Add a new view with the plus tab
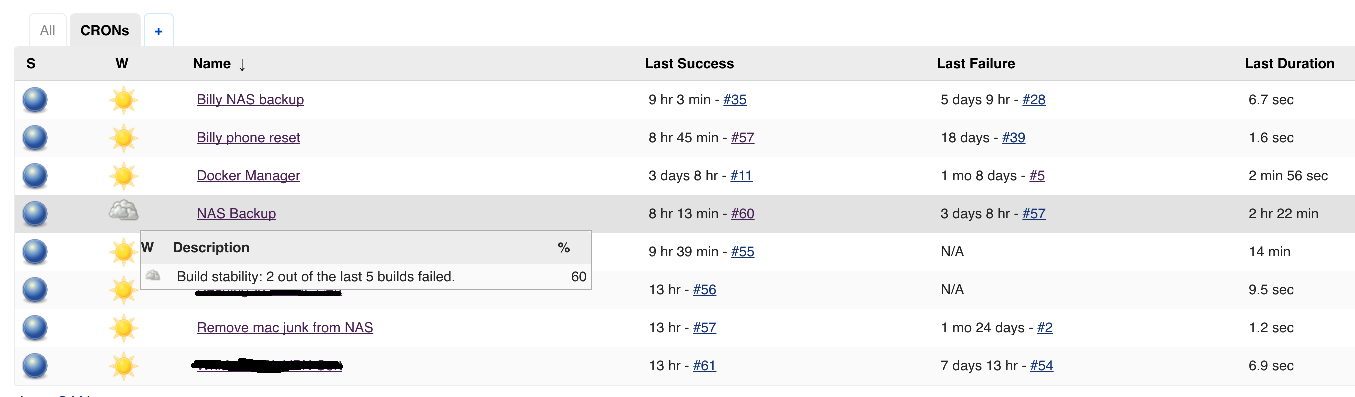 tap(158, 31)
